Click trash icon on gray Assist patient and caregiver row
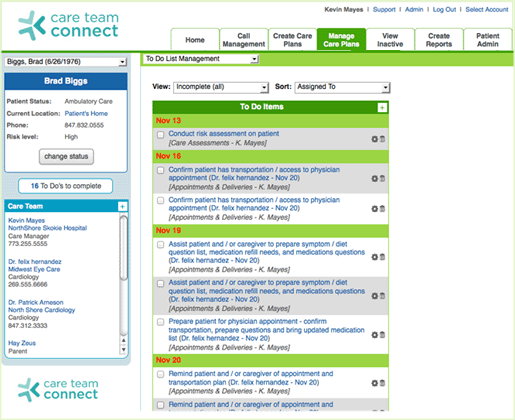Viewport: 515px width, 420px height. (382, 296)
